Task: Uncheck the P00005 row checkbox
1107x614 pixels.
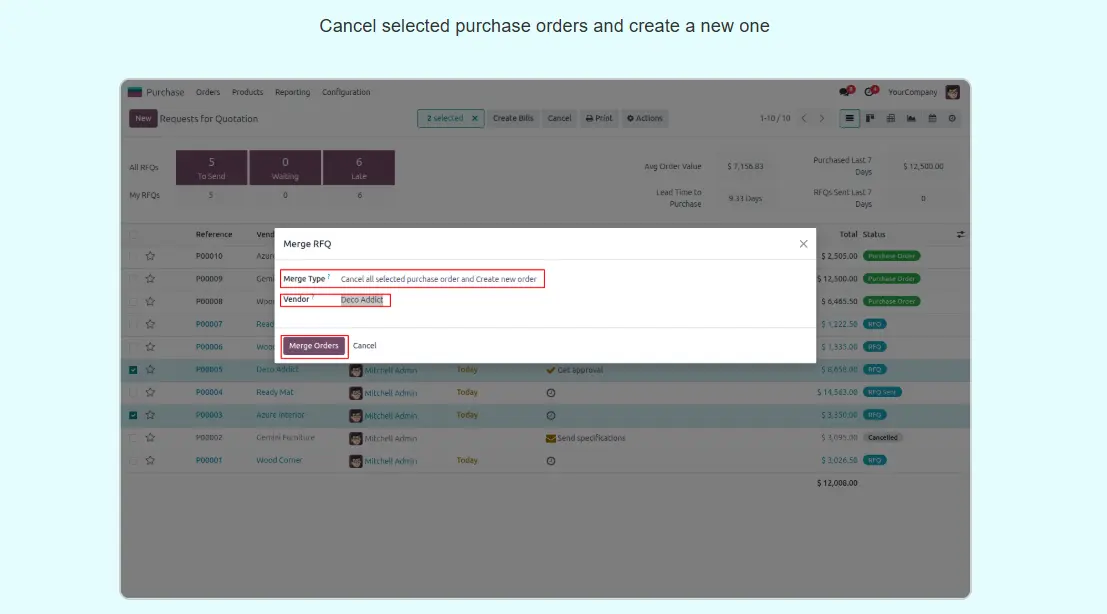Action: 134,369
